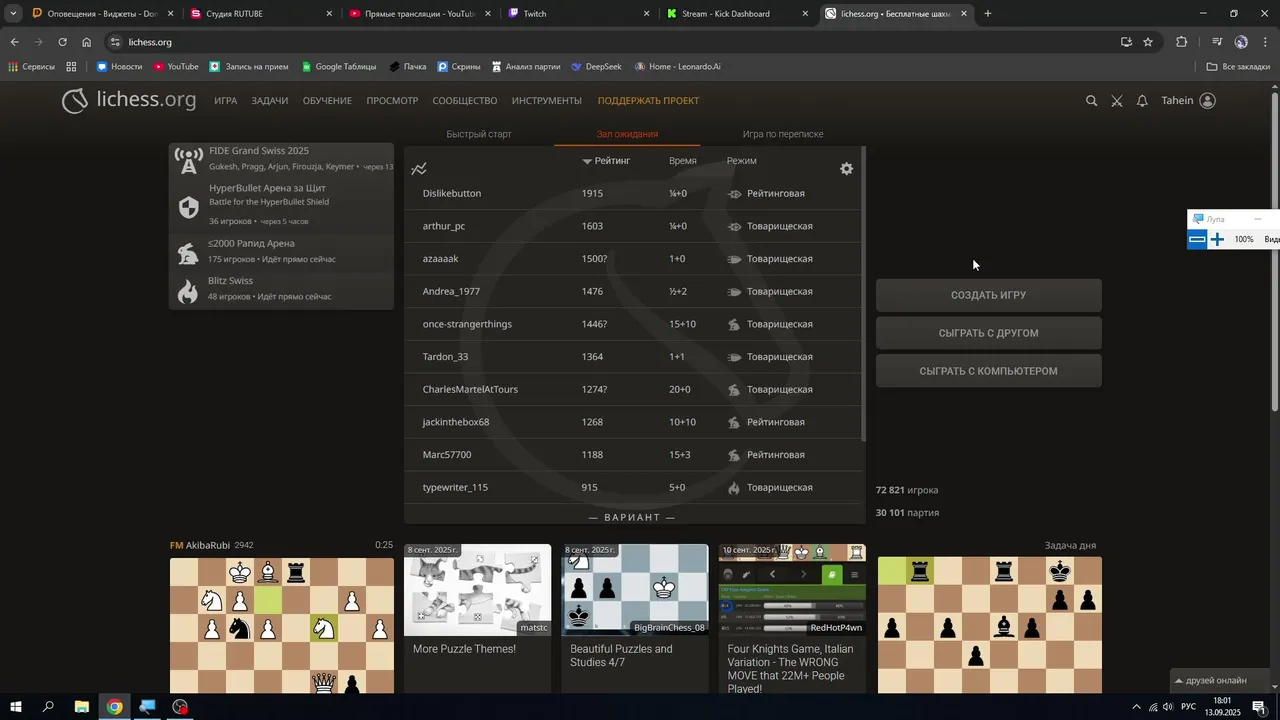1280x720 pixels.
Task: Switch to the lobby graph view icon
Action: (419, 169)
